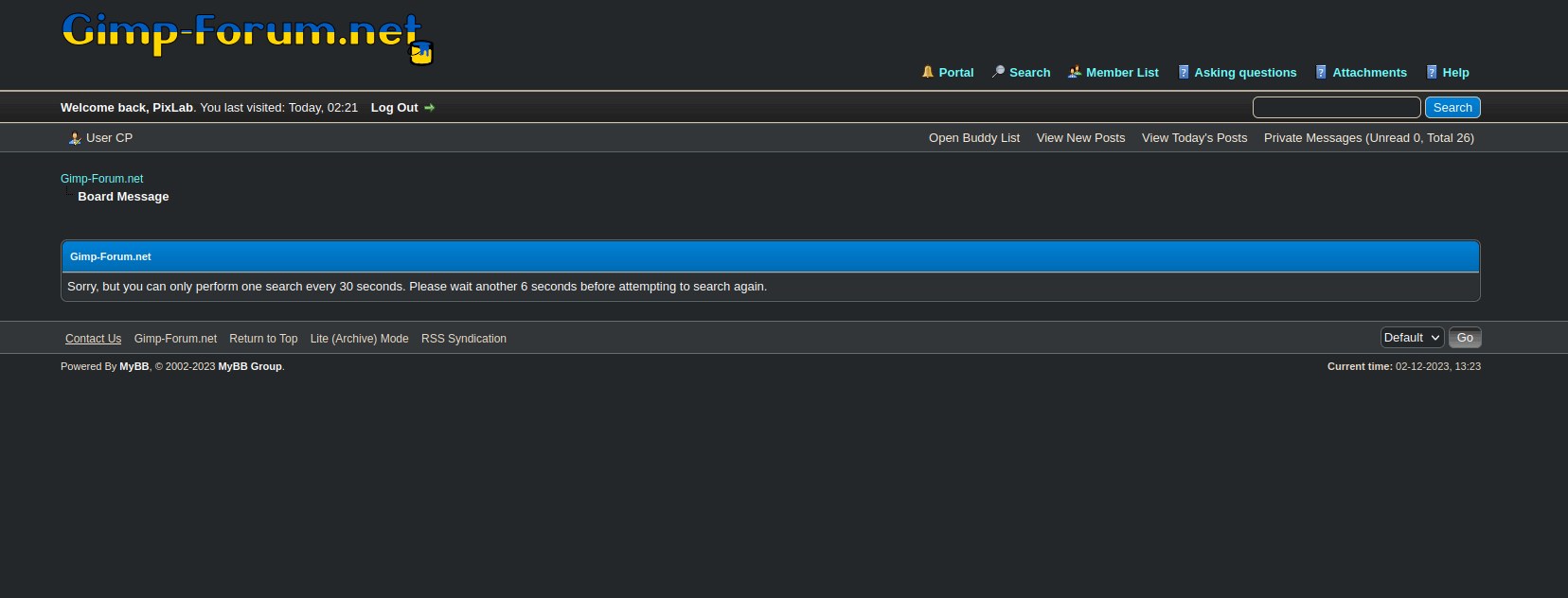Open the Help page
Screen dimensions: 1568x598
(x=1455, y=73)
